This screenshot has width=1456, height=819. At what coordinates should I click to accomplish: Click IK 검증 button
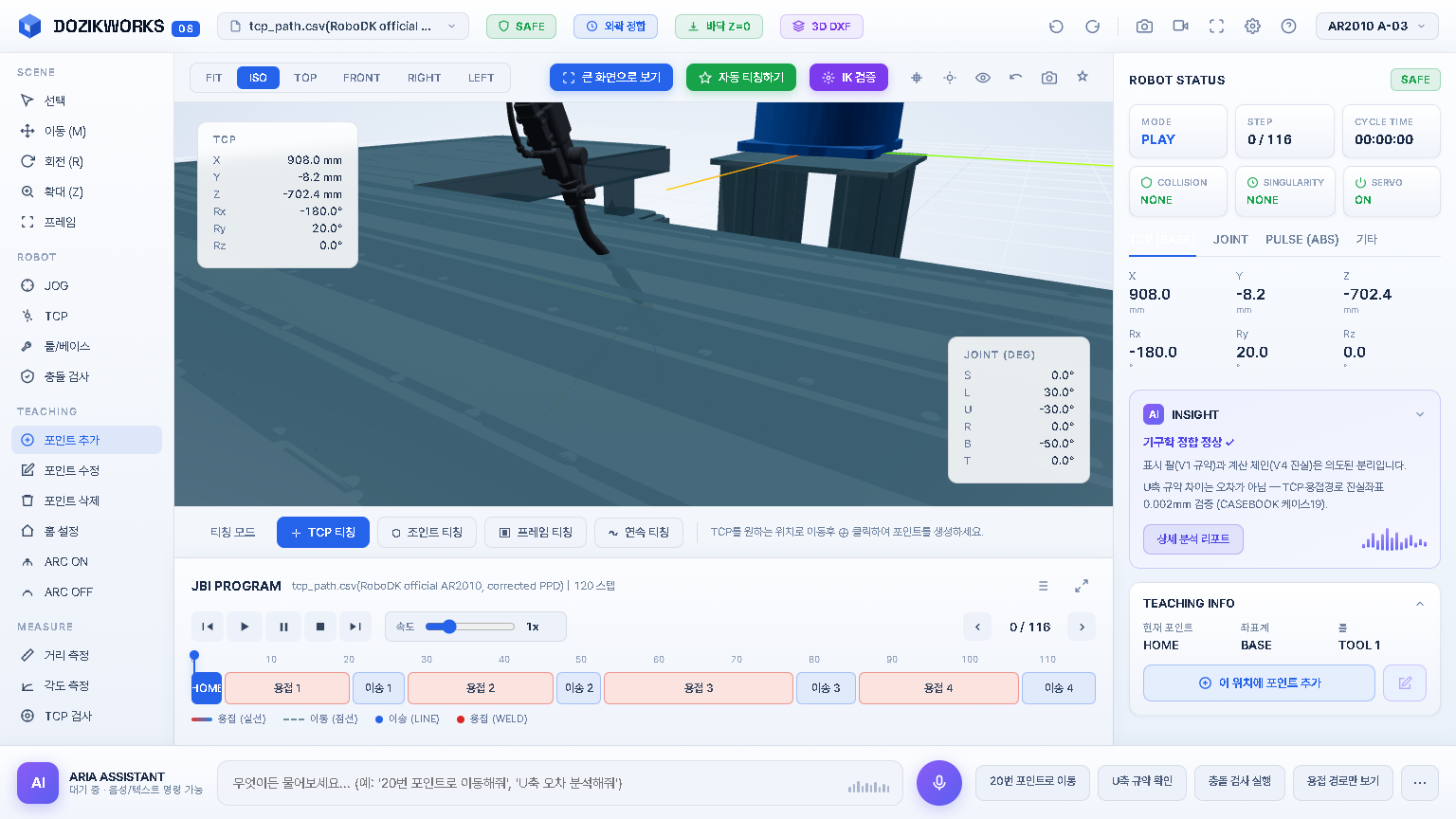pyautogui.click(x=848, y=78)
